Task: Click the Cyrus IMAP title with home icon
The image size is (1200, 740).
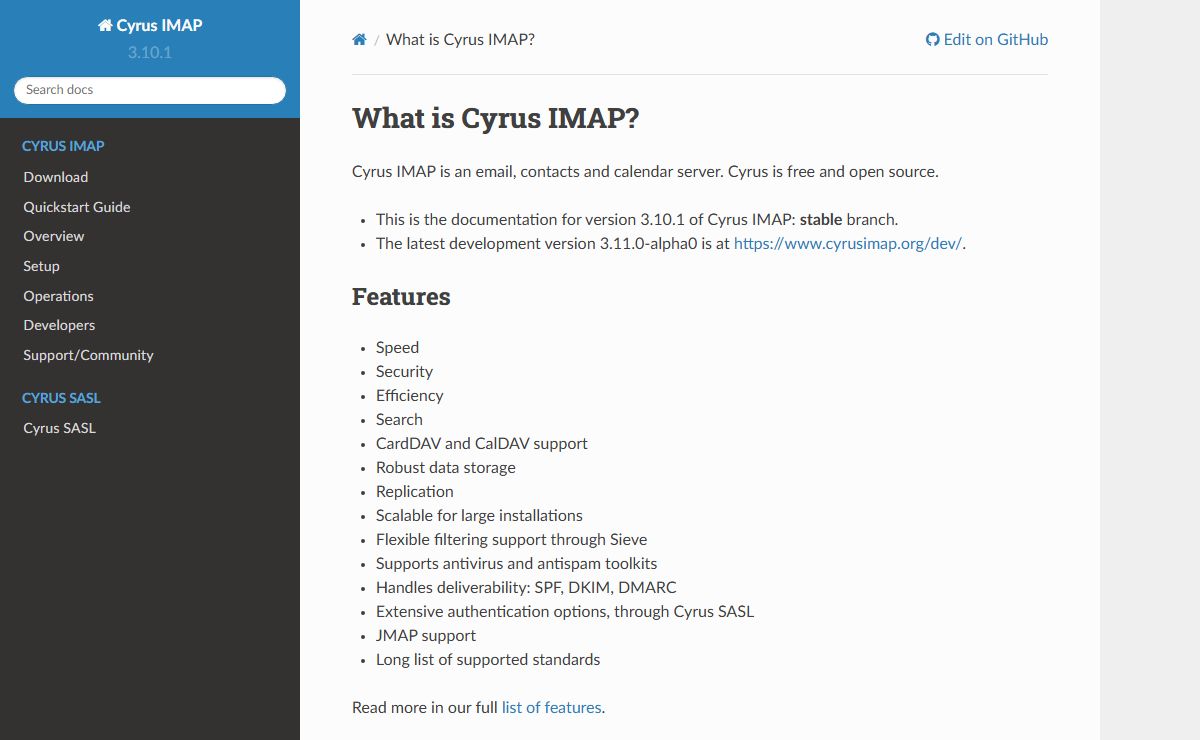Action: [x=150, y=25]
